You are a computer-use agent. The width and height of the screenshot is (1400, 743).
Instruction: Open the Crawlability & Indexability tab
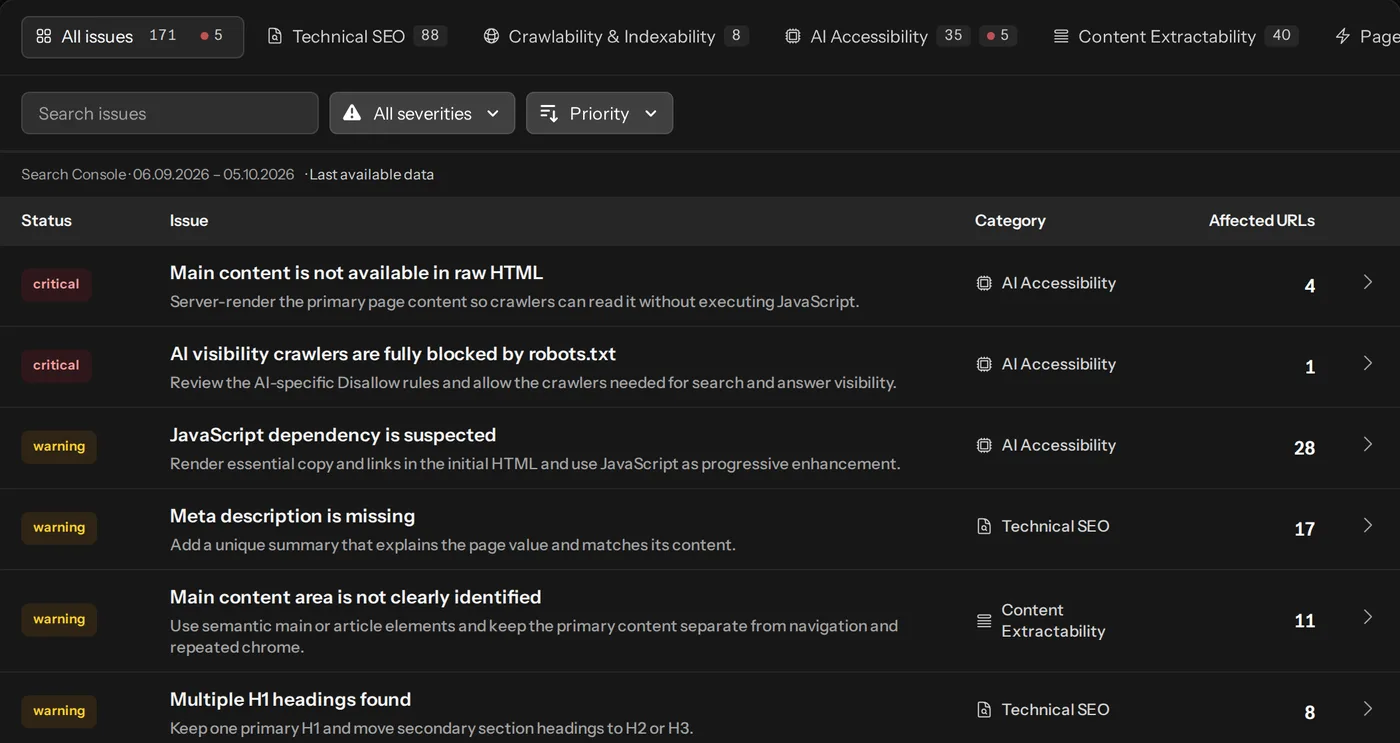[615, 36]
